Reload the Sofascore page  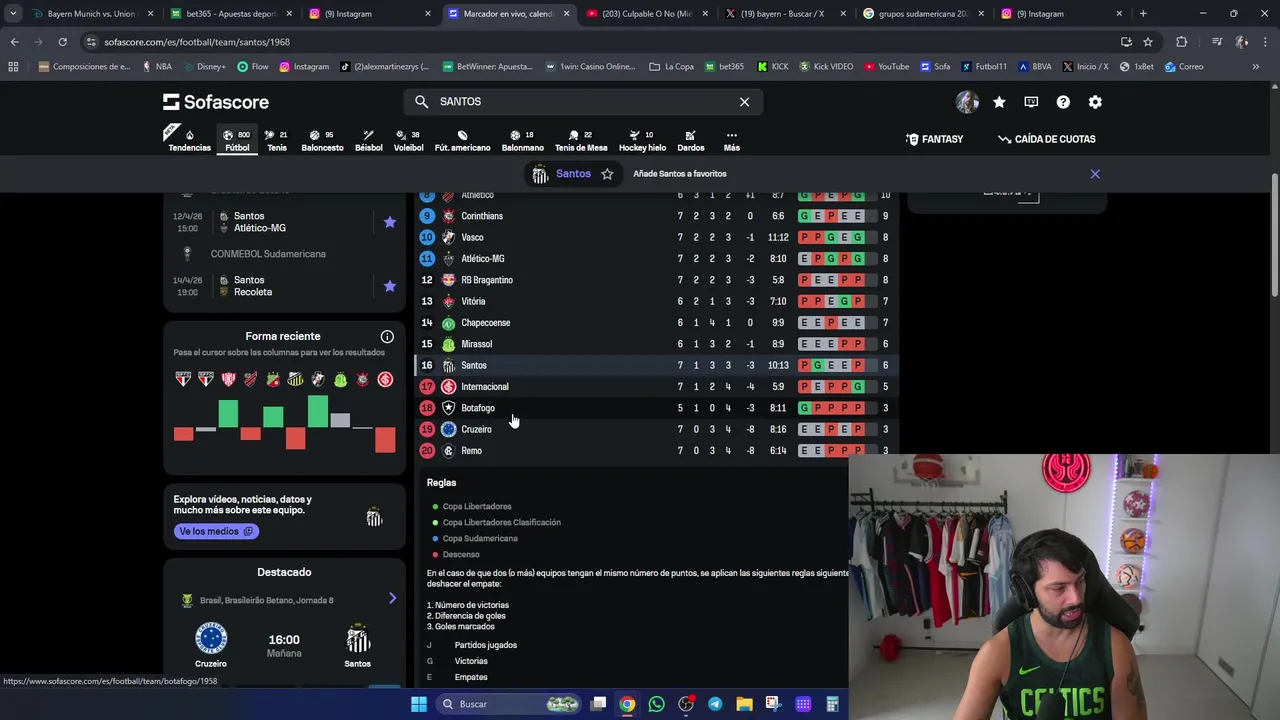[x=62, y=42]
